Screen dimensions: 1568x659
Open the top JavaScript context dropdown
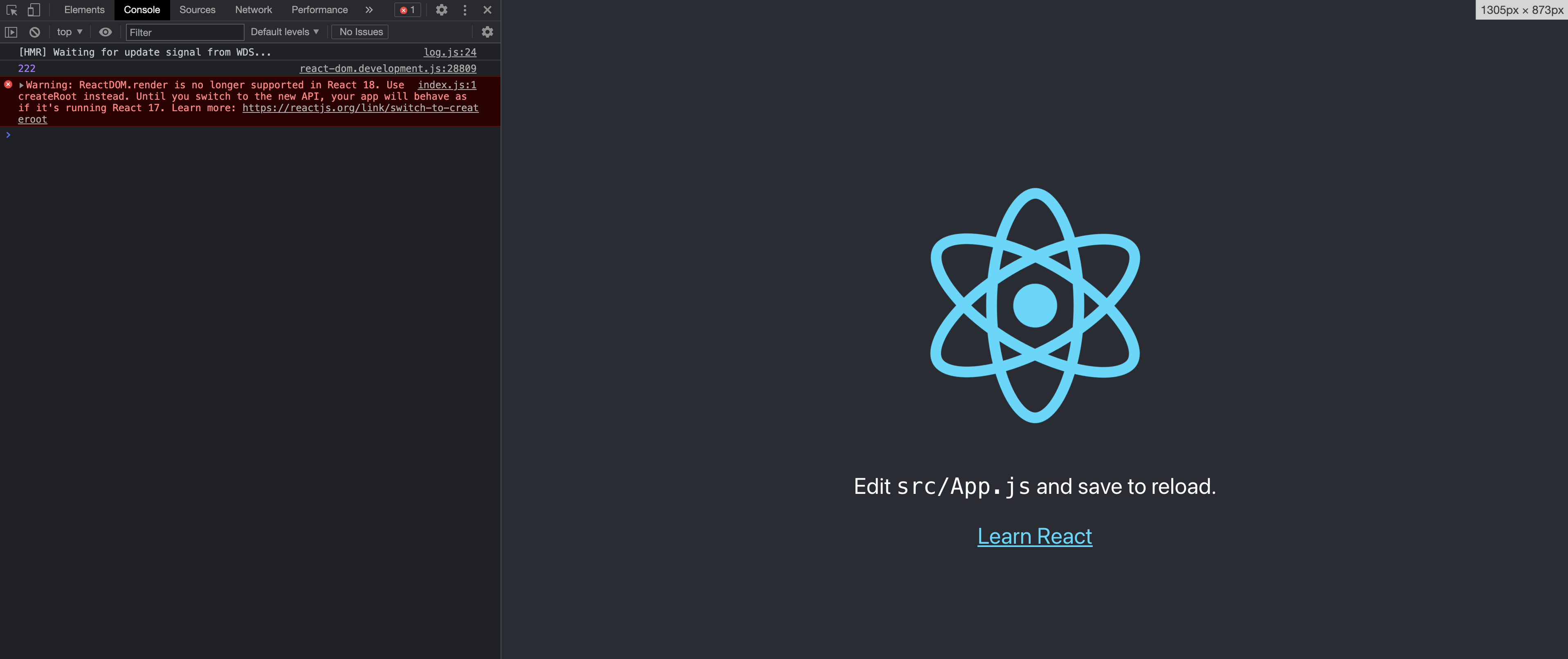[70, 31]
